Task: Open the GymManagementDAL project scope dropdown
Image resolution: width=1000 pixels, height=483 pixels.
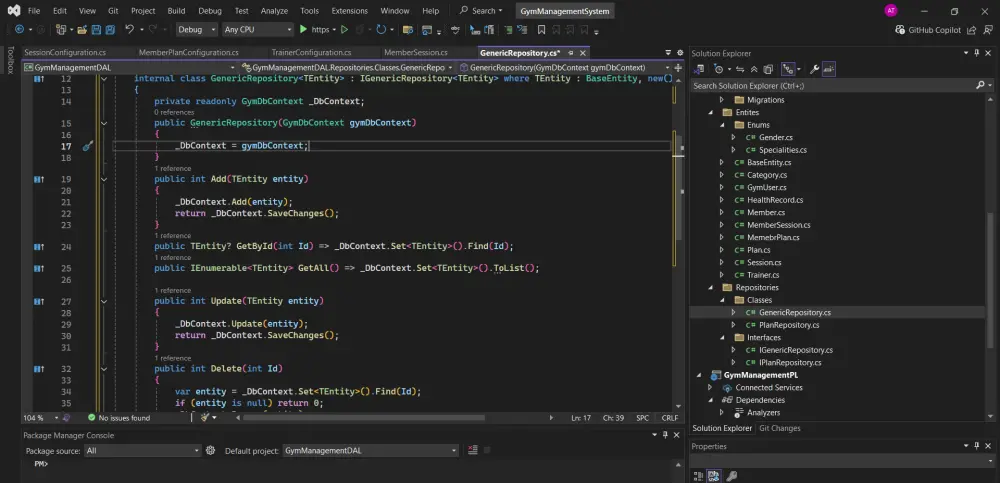Action: point(130,67)
